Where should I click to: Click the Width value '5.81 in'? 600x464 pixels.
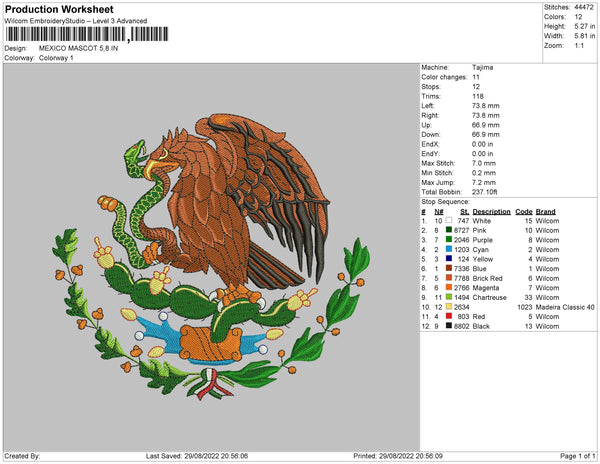[585, 36]
